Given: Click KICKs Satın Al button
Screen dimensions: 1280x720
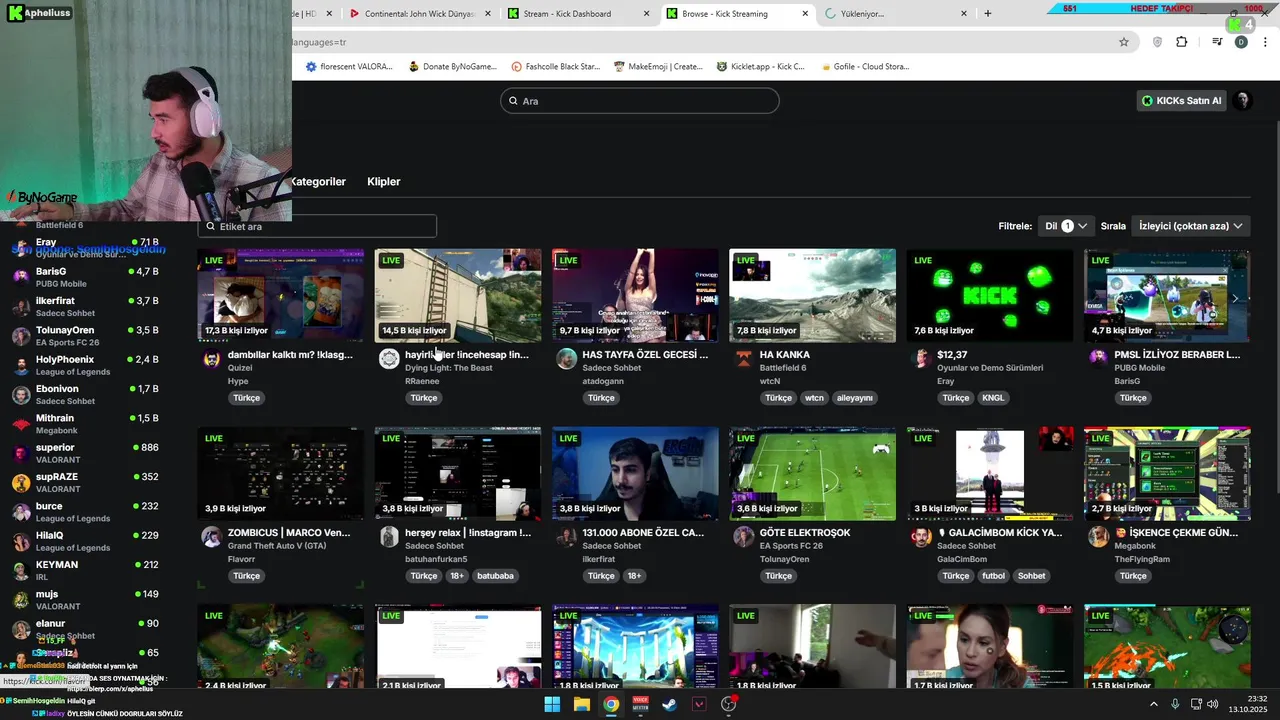Looking at the screenshot, I should coord(1182,100).
